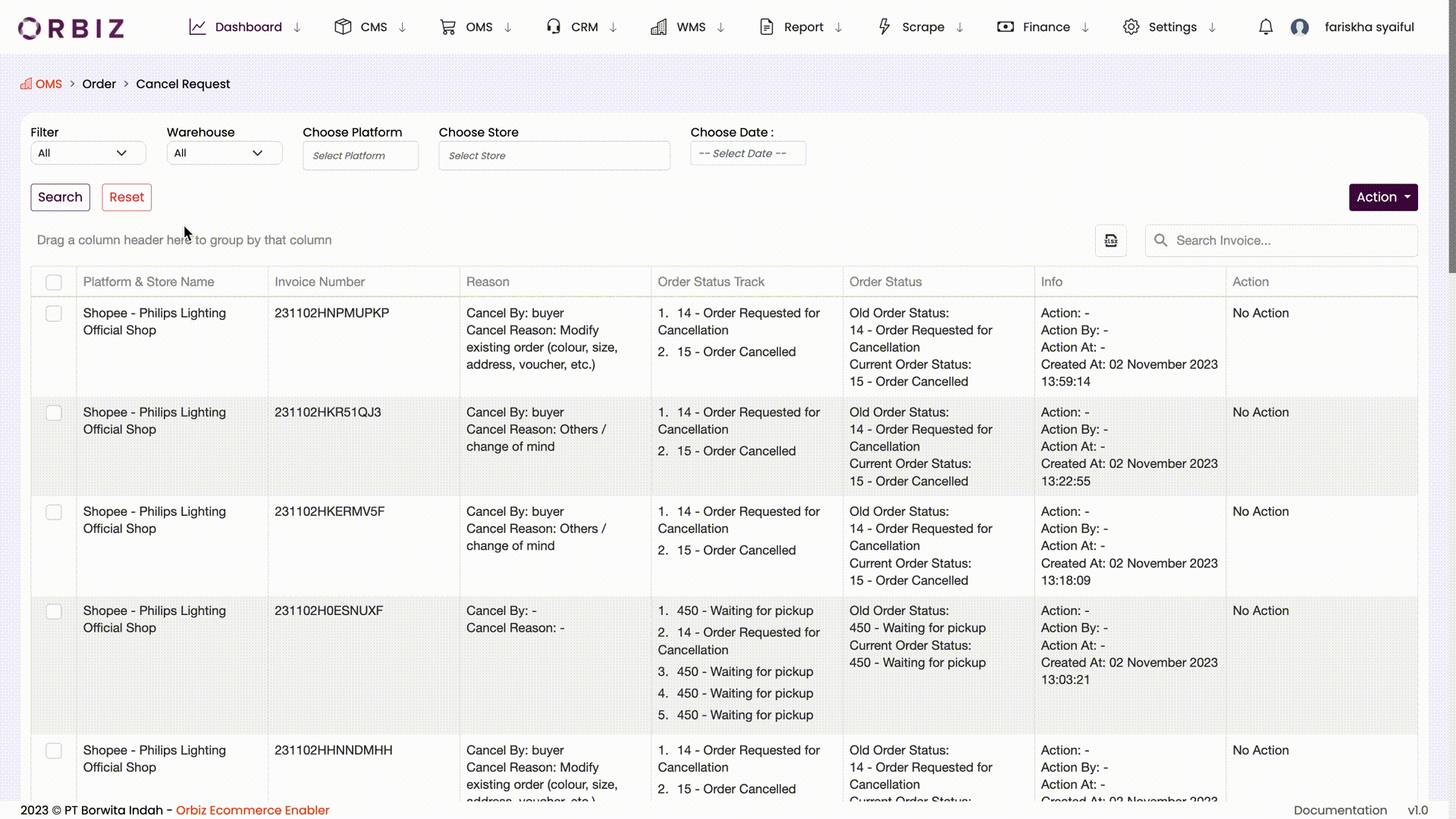Check the row for invoice 231102H0ESNUXF
Image resolution: width=1456 pixels, height=819 pixels.
(x=54, y=611)
